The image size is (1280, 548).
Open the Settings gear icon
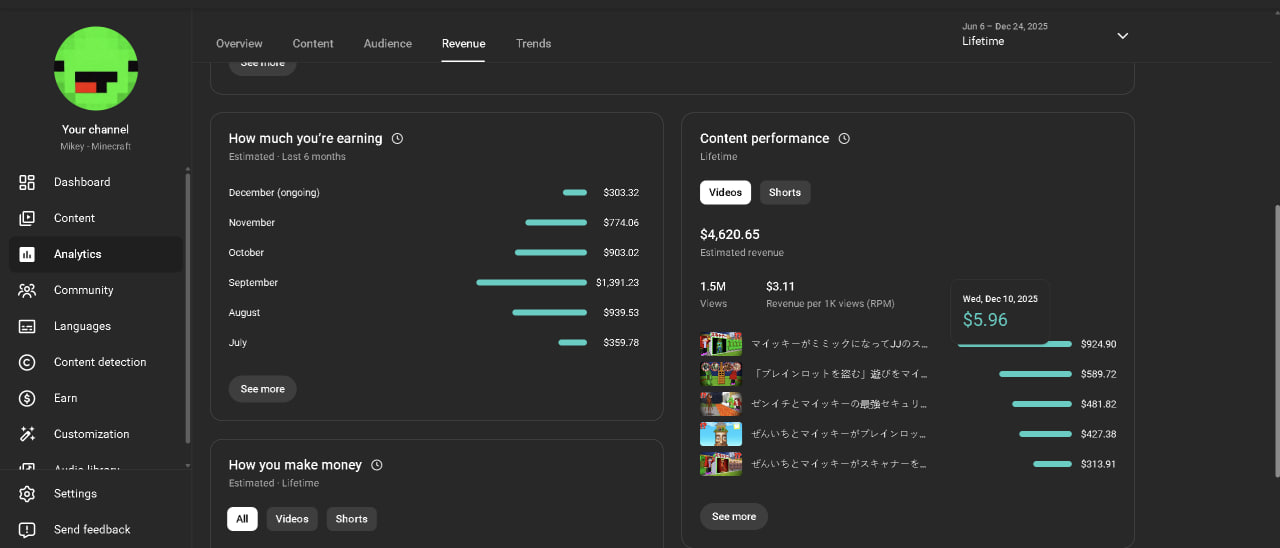click(x=27, y=494)
